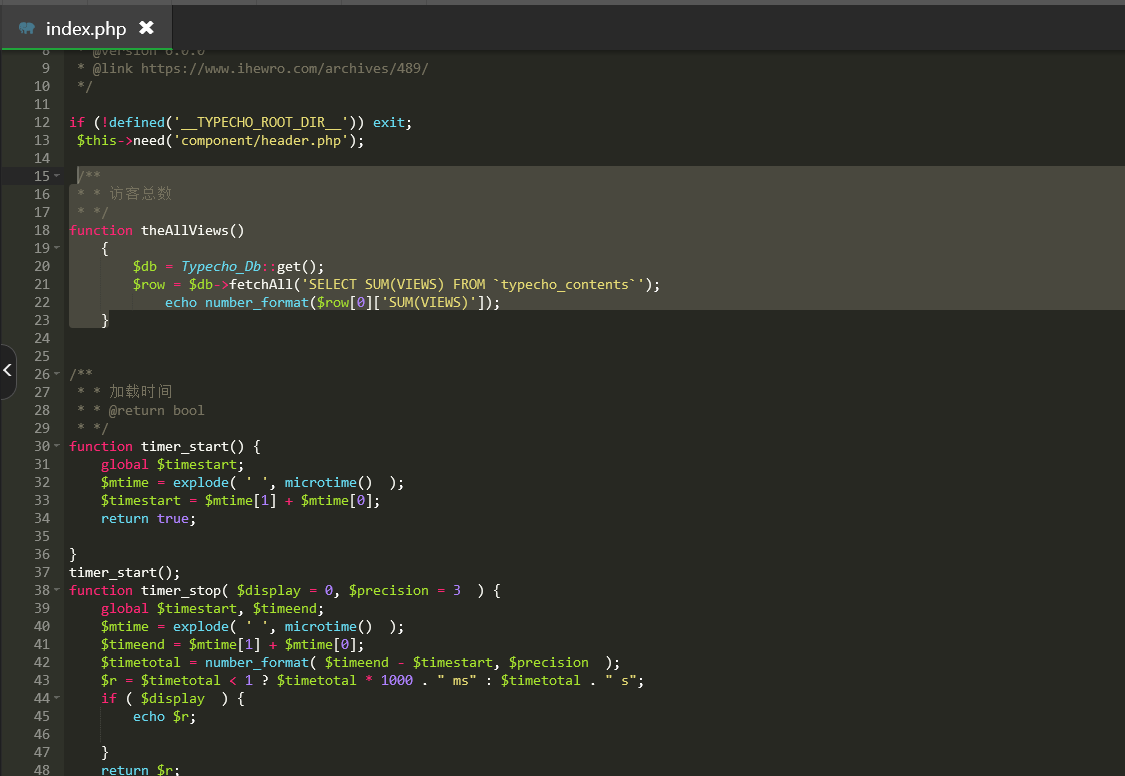The height and width of the screenshot is (776, 1125).
Task: Collapse the doc comment starting at line 26
Action: [x=57, y=374]
